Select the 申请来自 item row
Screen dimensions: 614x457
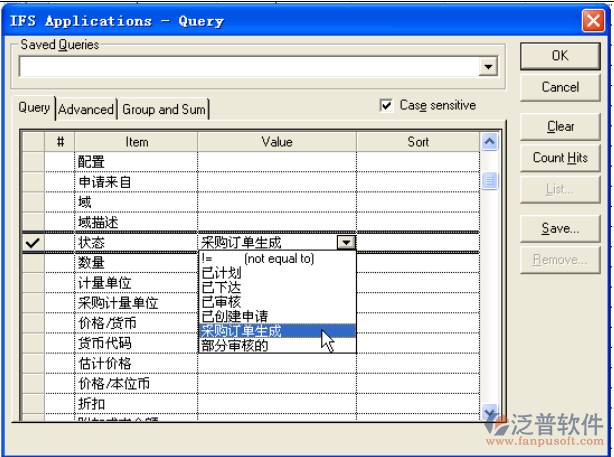click(x=136, y=182)
